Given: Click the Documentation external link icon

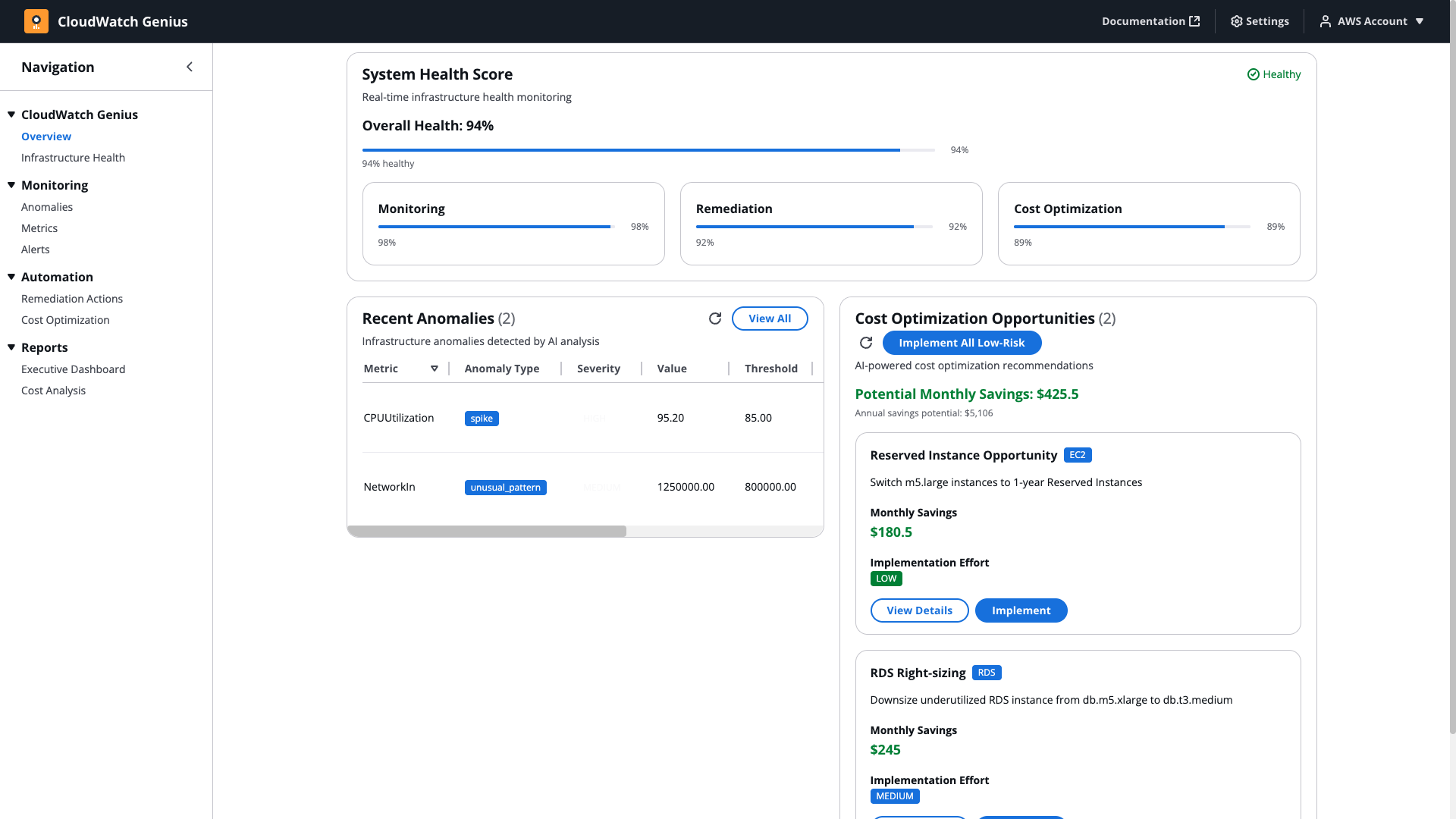Looking at the screenshot, I should point(1194,21).
